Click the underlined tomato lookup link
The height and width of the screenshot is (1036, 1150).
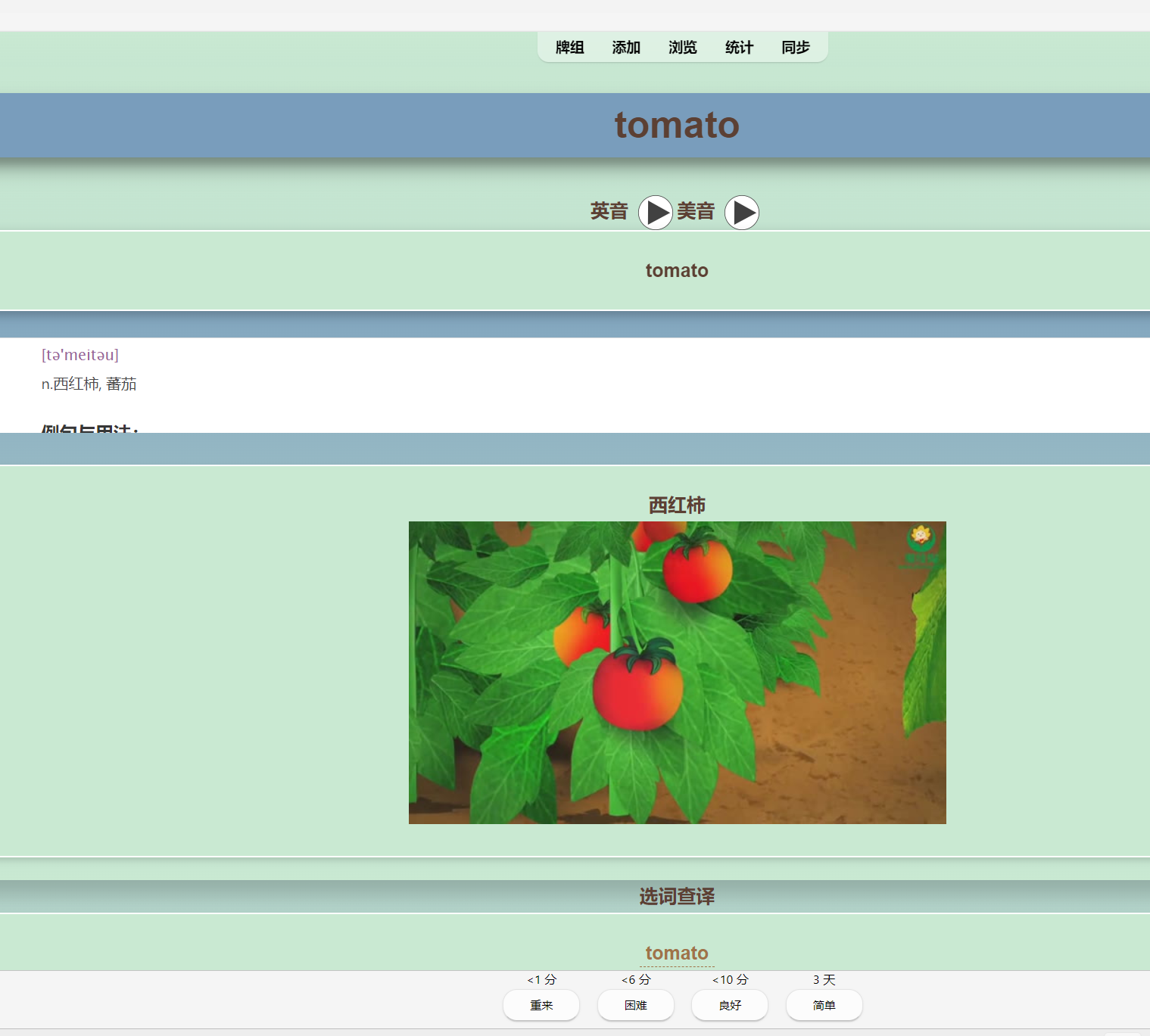[677, 954]
